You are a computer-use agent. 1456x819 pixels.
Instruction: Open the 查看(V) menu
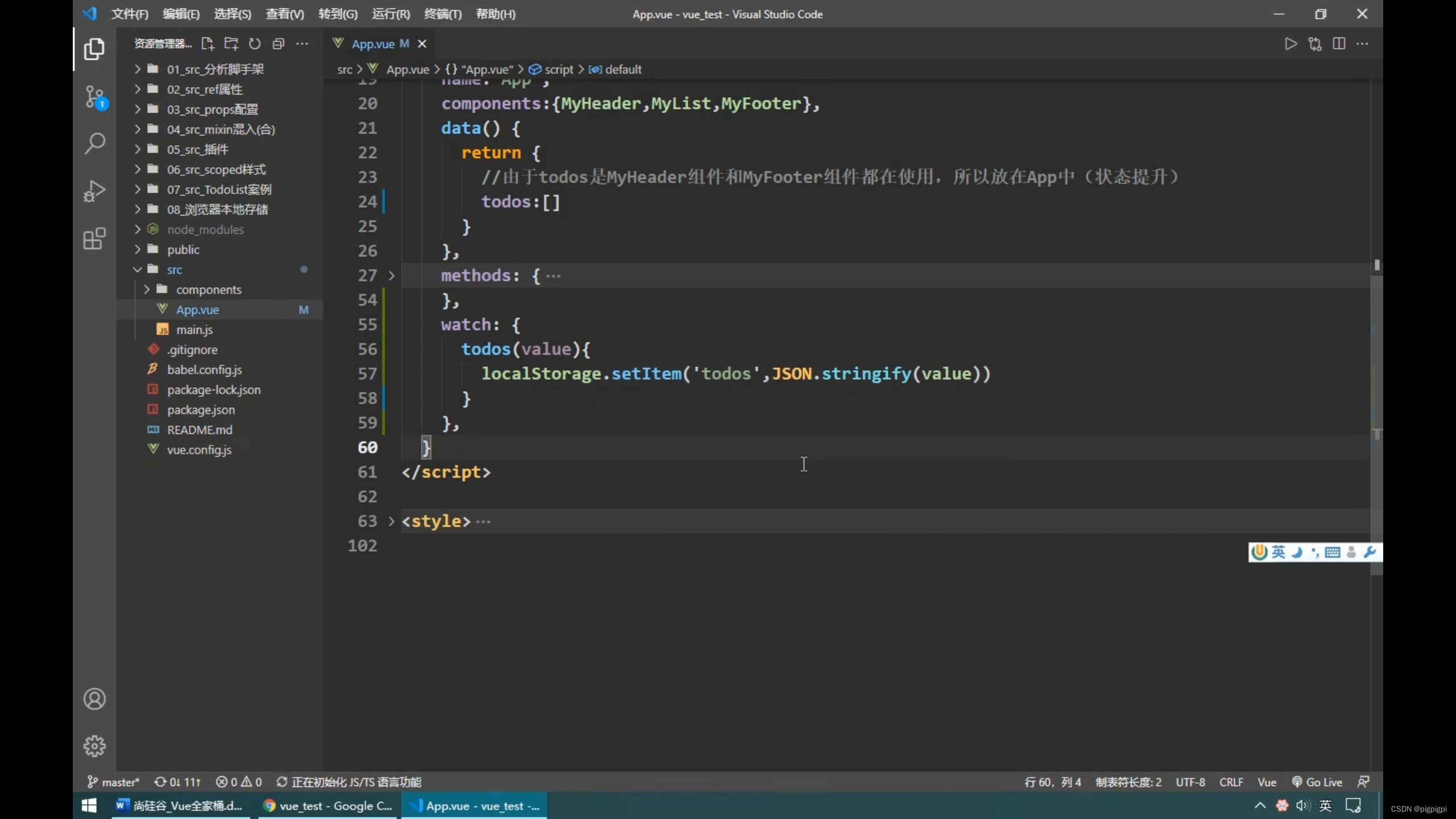pyautogui.click(x=285, y=14)
